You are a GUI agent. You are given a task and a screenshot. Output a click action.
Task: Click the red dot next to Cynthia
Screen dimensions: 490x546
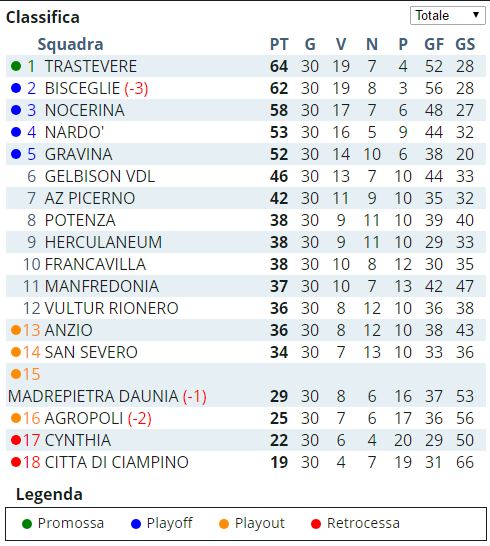click(16, 440)
